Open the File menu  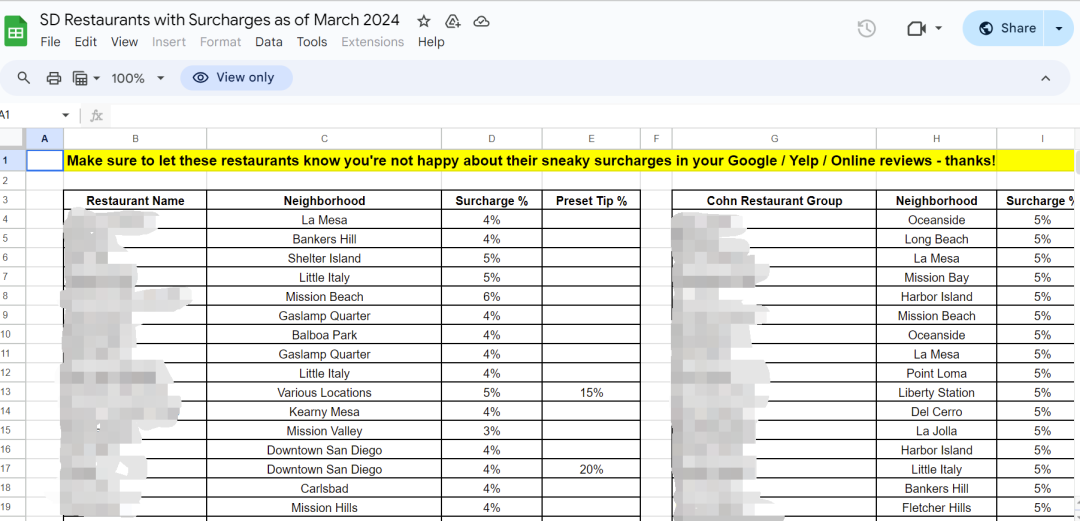[x=50, y=42]
